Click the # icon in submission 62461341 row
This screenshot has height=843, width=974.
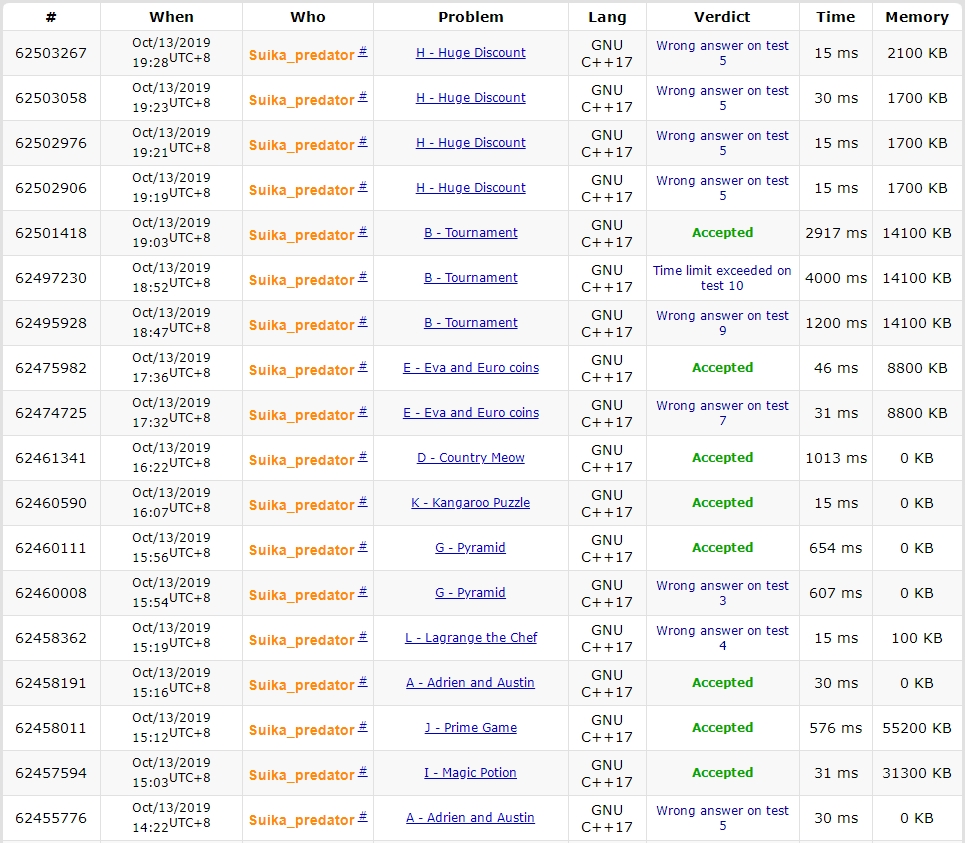[363, 456]
